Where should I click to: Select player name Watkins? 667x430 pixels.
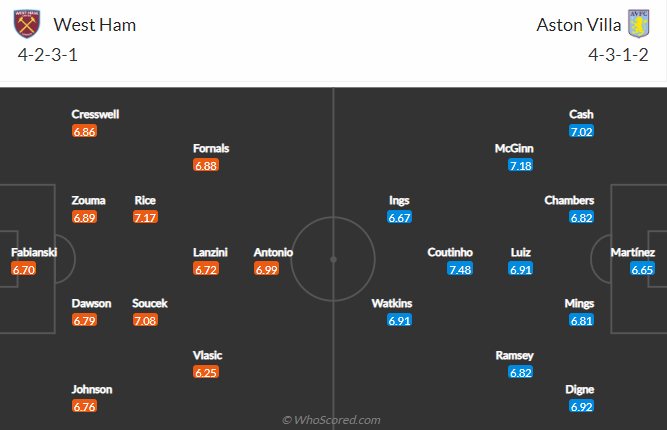(392, 303)
